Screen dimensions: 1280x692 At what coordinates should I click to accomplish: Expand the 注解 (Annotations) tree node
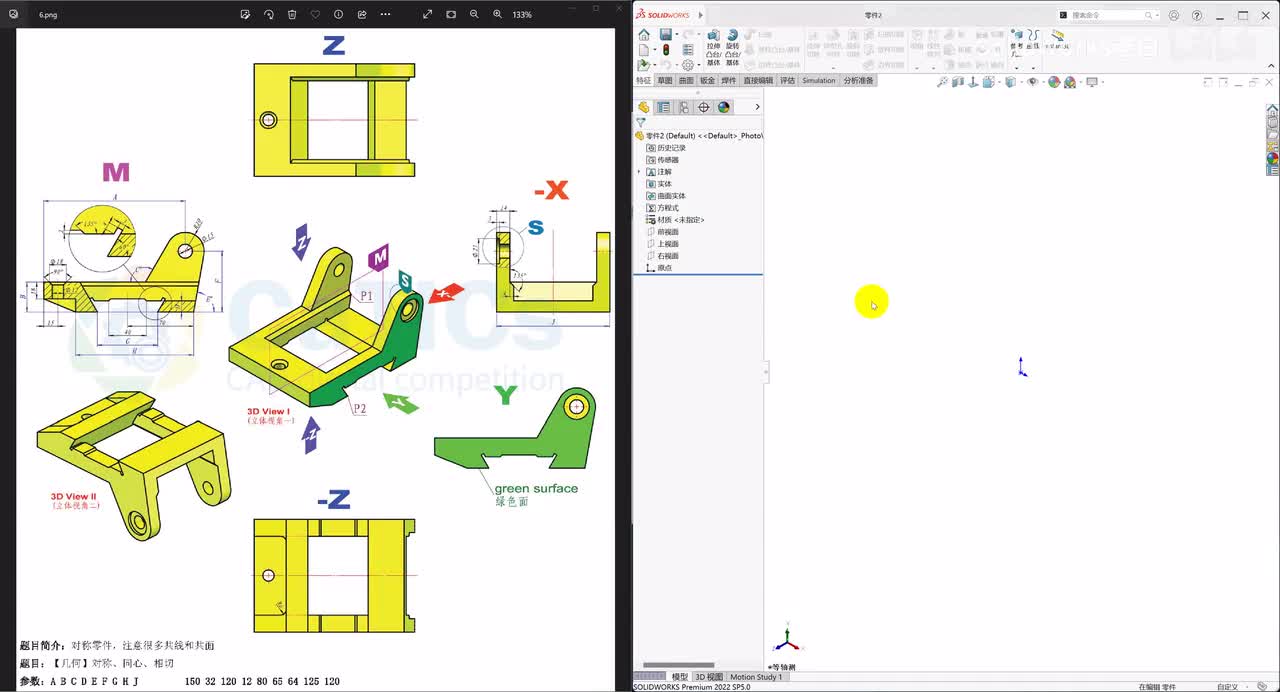point(639,172)
